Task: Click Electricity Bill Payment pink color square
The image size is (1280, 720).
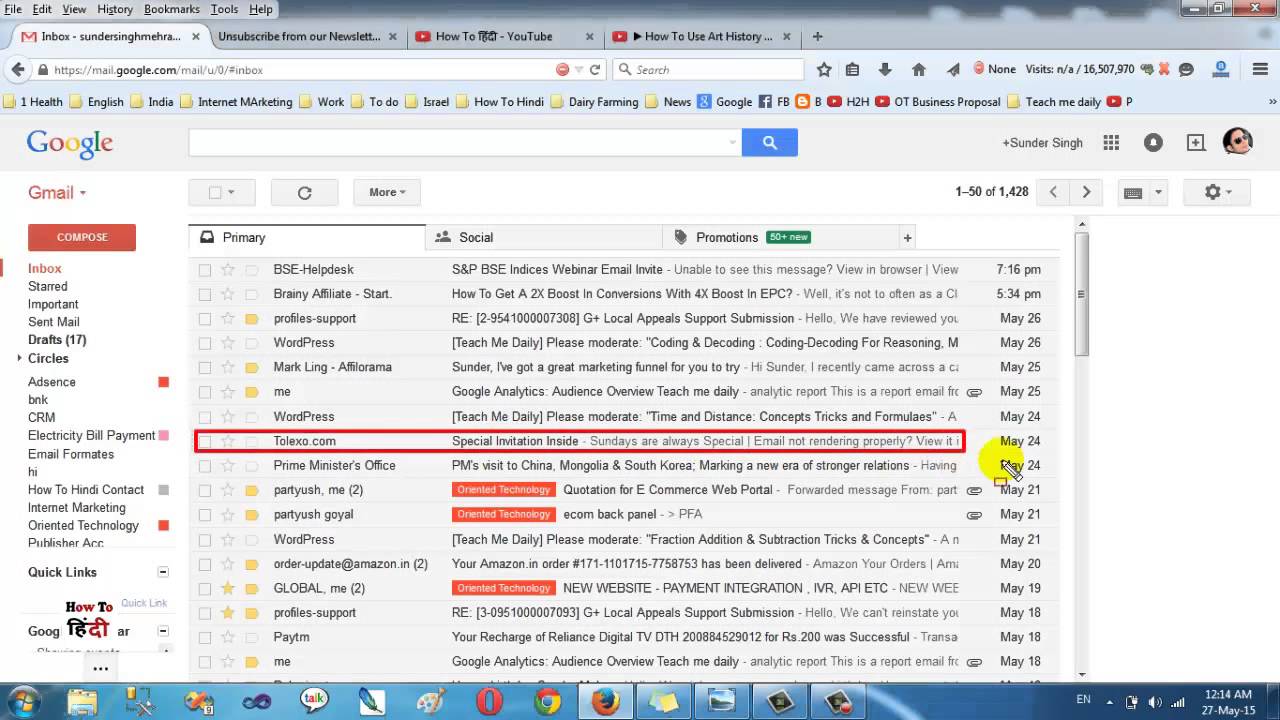Action: pos(164,436)
